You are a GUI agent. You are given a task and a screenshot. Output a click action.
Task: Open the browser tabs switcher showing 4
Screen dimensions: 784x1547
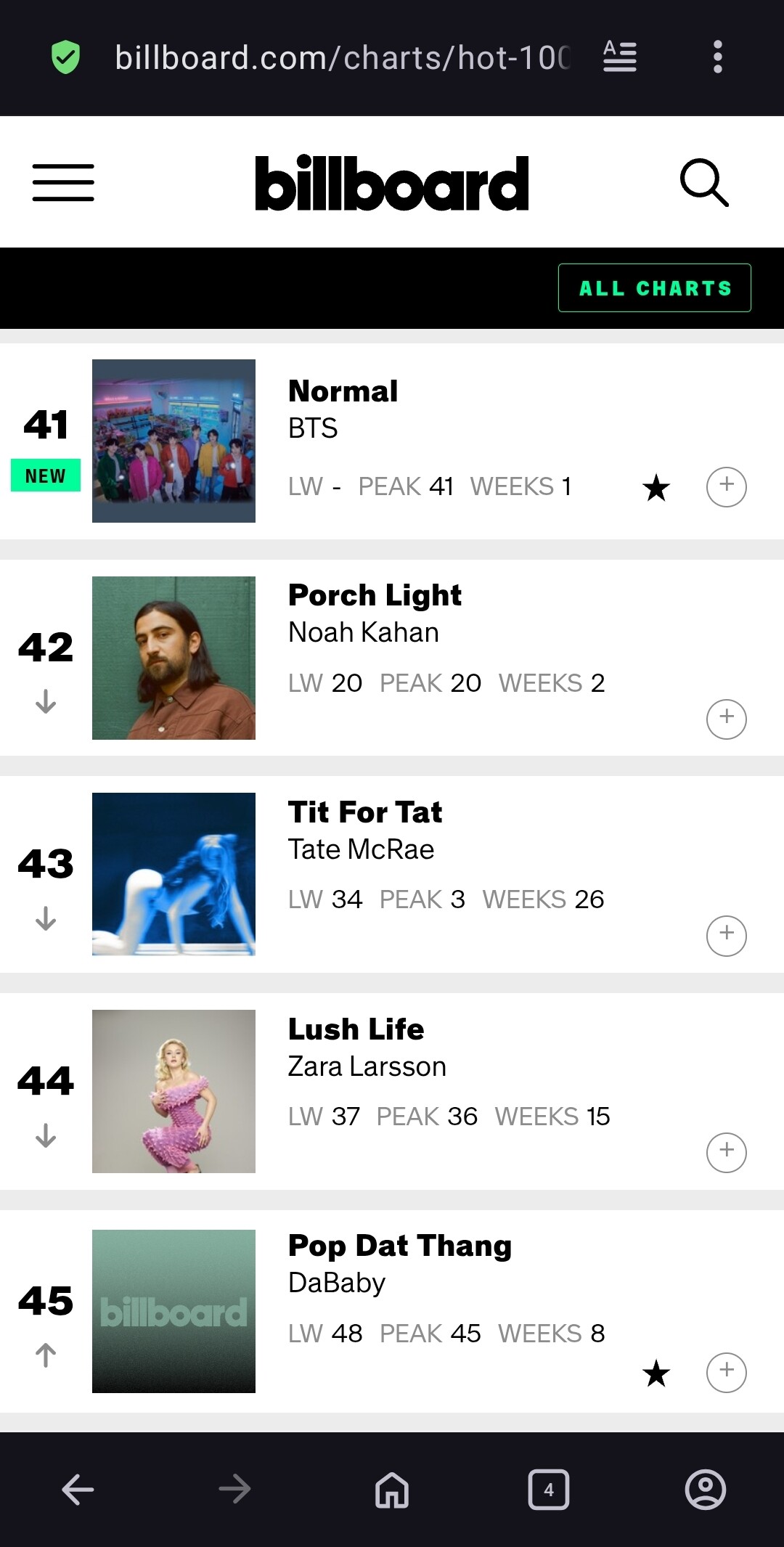tap(549, 1490)
